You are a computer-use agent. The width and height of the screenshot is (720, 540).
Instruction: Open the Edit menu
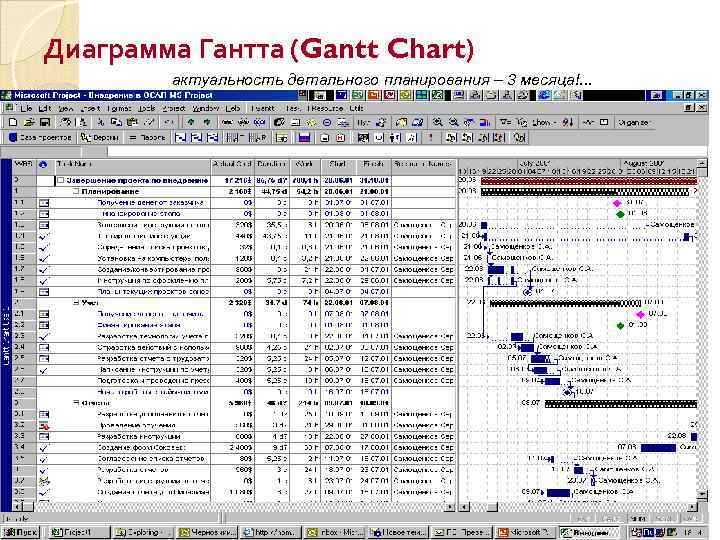45,108
